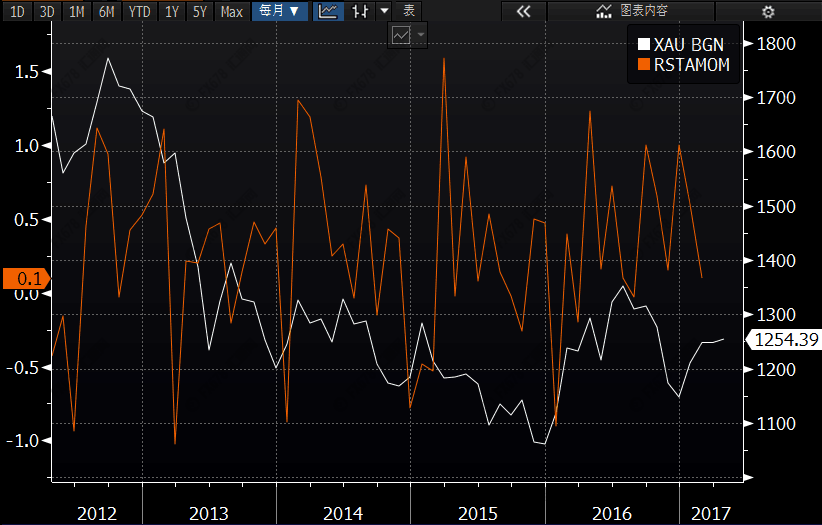The width and height of the screenshot is (822, 525).
Task: Click the 1500 right axis label
Action: pyautogui.click(x=776, y=207)
